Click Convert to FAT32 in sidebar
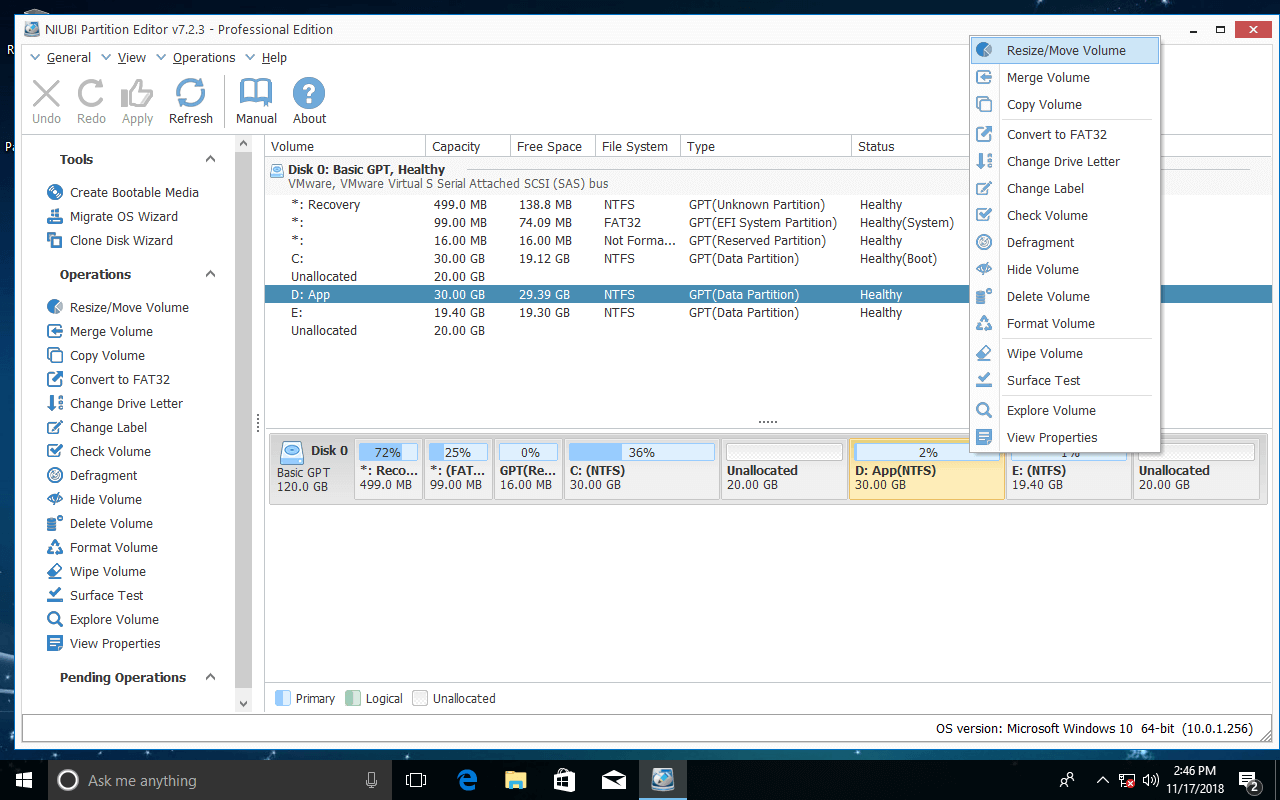Screen dimensions: 1280x800 click(120, 379)
